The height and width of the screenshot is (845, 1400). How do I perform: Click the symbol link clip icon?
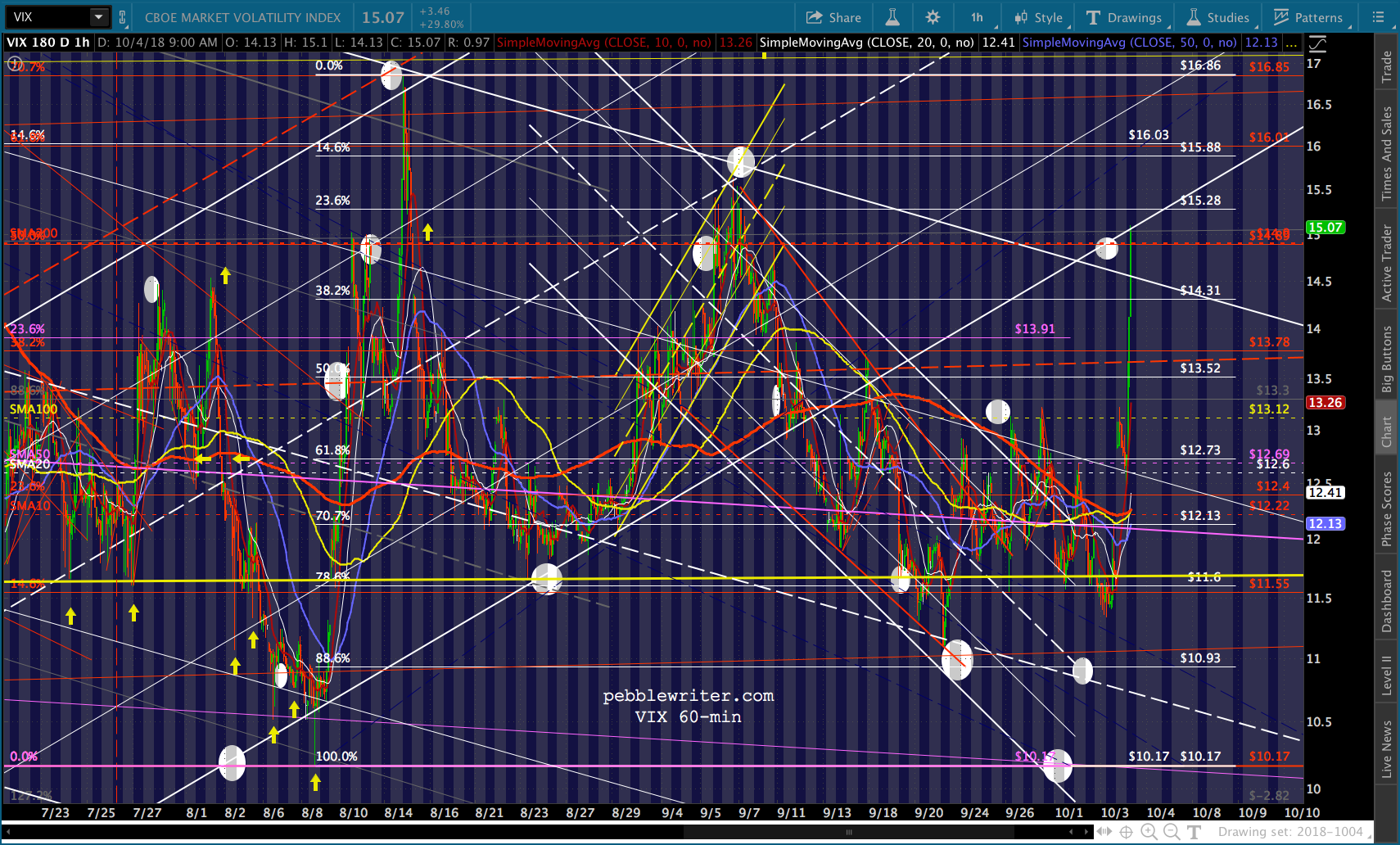click(122, 17)
